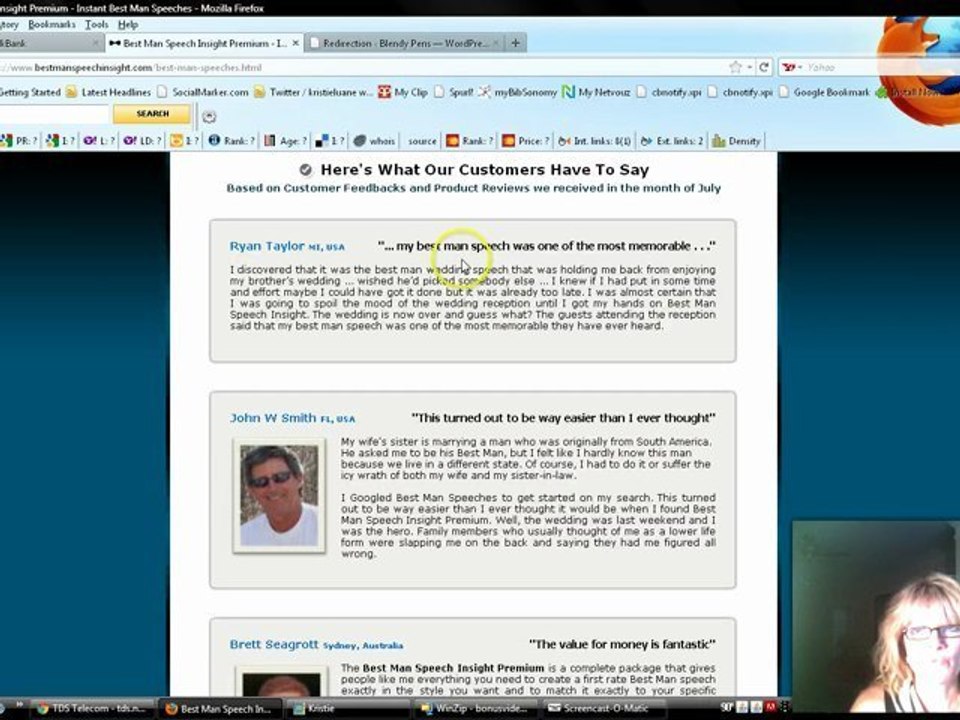The width and height of the screenshot is (960, 720).
Task: Open the Yahoo search engine dropdown
Action: tap(791, 67)
